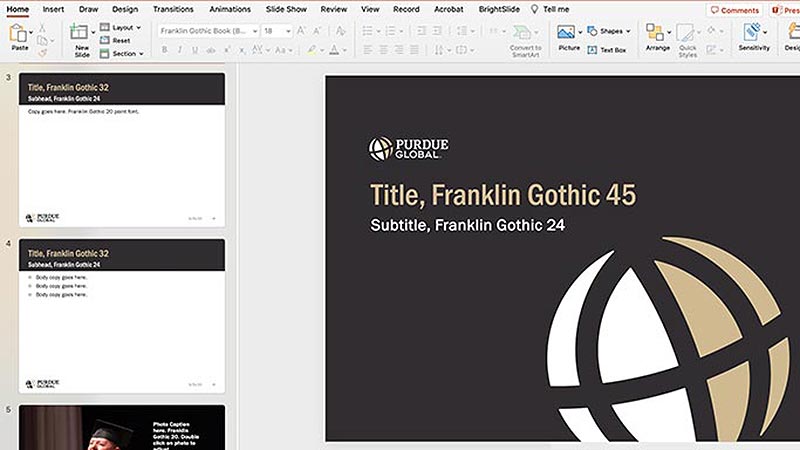Click the bullet list icon
The image size is (800, 450).
367,31
